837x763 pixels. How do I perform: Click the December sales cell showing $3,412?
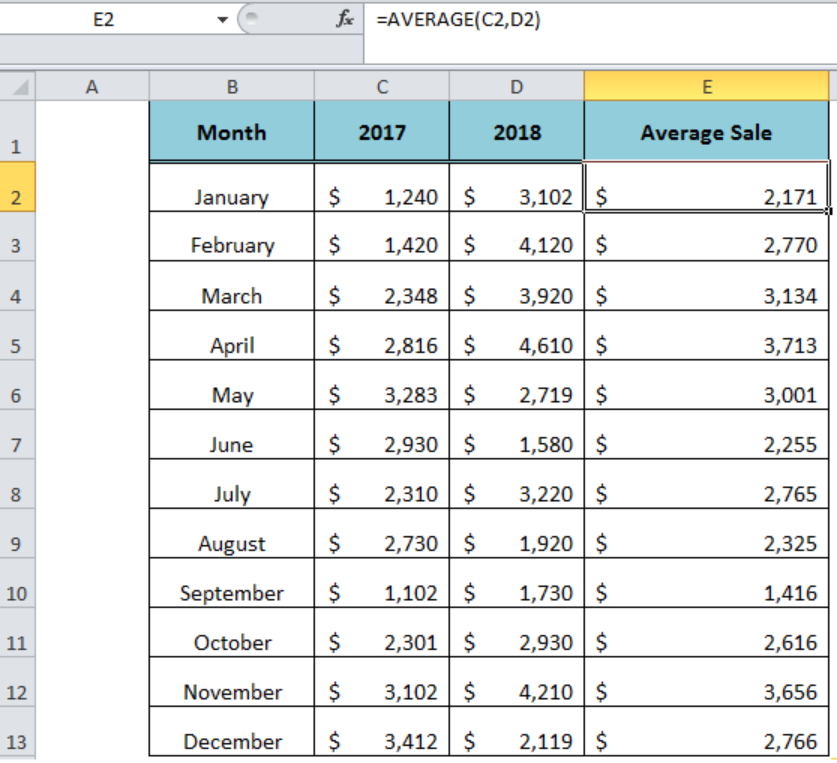381,741
